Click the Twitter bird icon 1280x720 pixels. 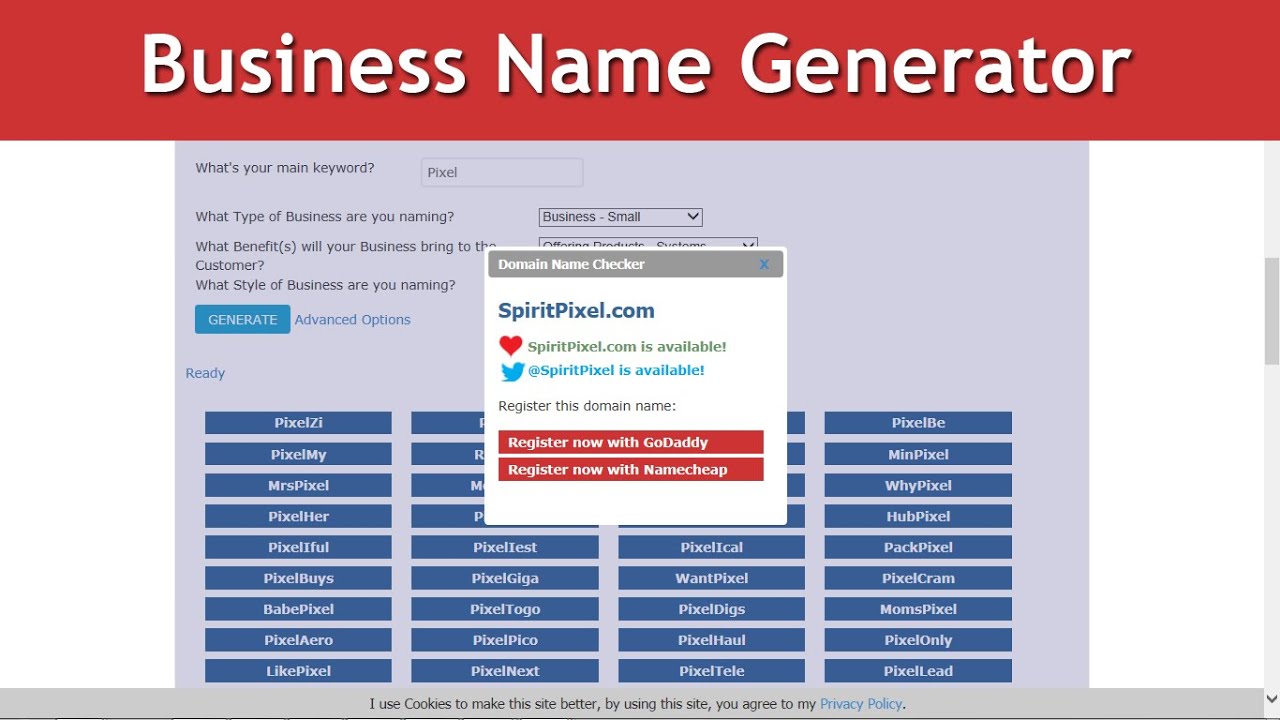click(512, 371)
